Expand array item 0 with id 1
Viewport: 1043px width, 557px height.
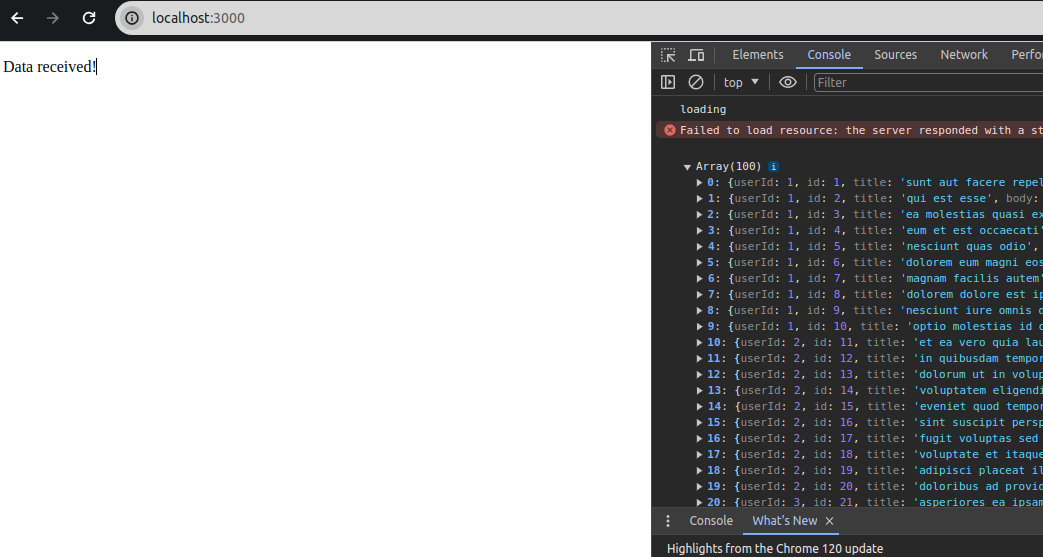point(700,182)
